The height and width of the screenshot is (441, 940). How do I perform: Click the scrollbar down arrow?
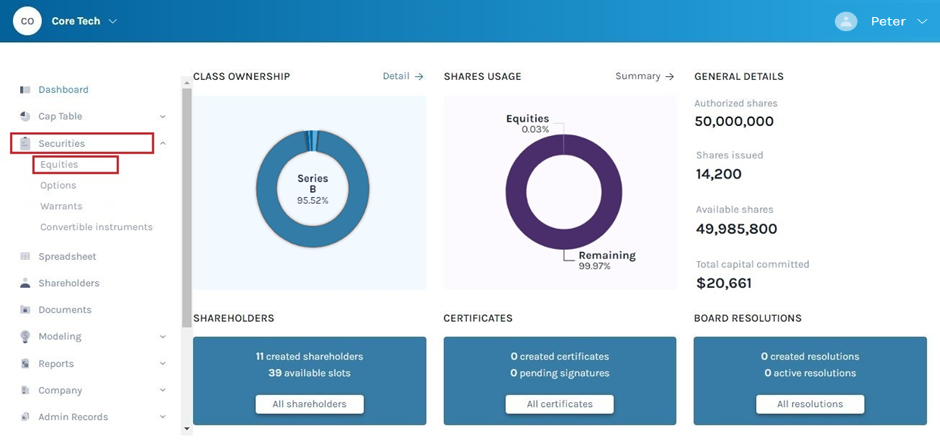pyautogui.click(x=186, y=429)
